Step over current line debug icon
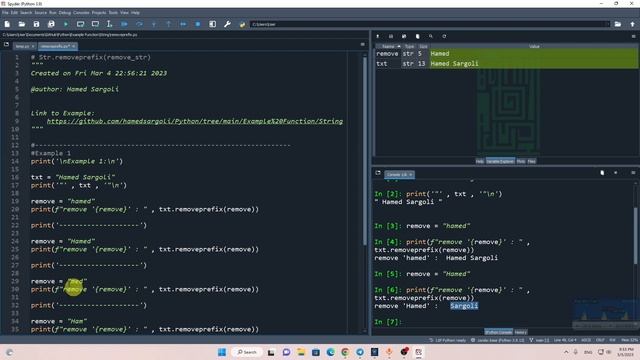This screenshot has width=640, height=360. click(139, 24)
